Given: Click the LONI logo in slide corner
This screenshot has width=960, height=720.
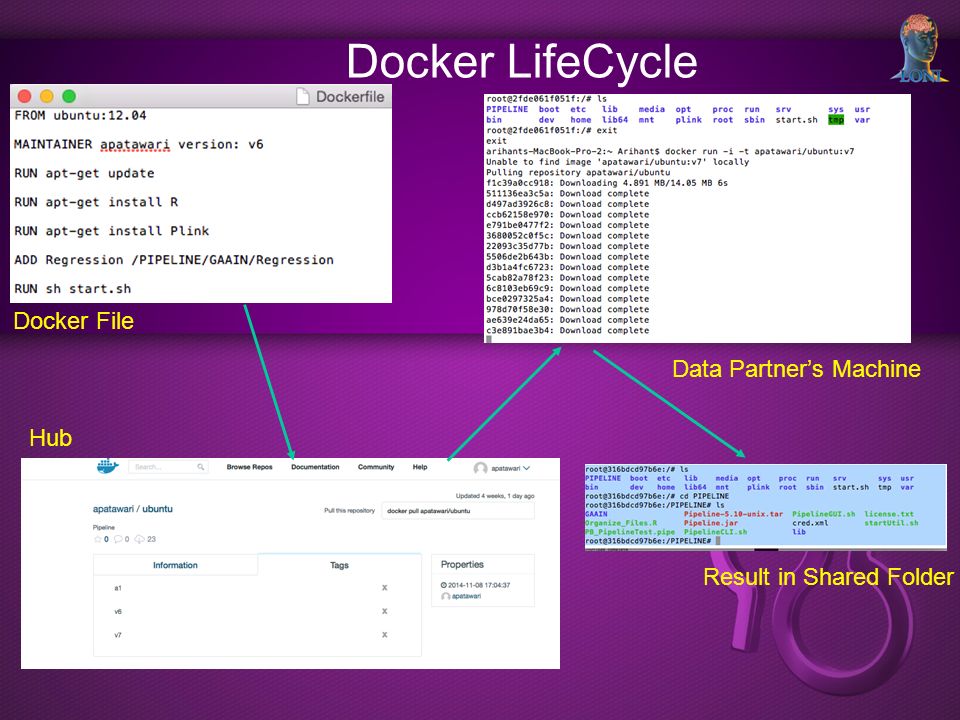Looking at the screenshot, I should coord(920,49).
